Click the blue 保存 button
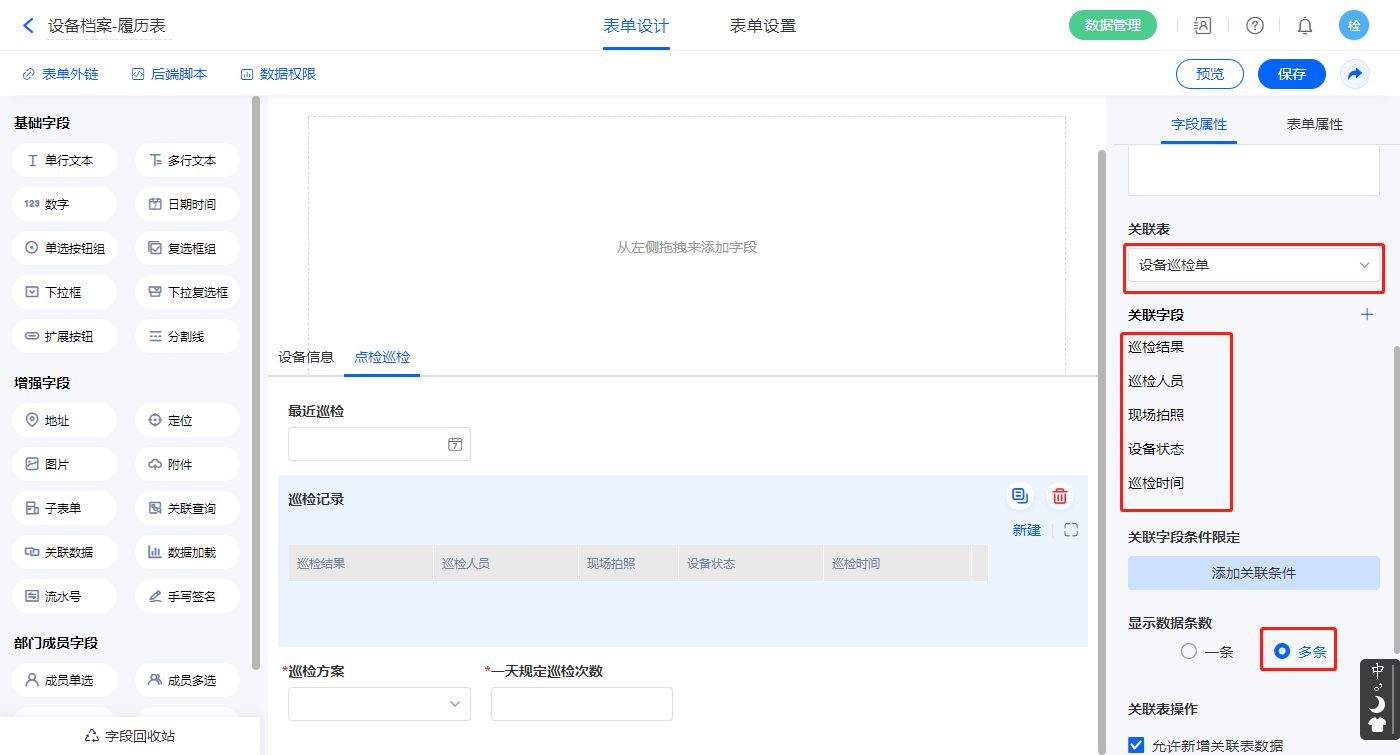 (1291, 74)
